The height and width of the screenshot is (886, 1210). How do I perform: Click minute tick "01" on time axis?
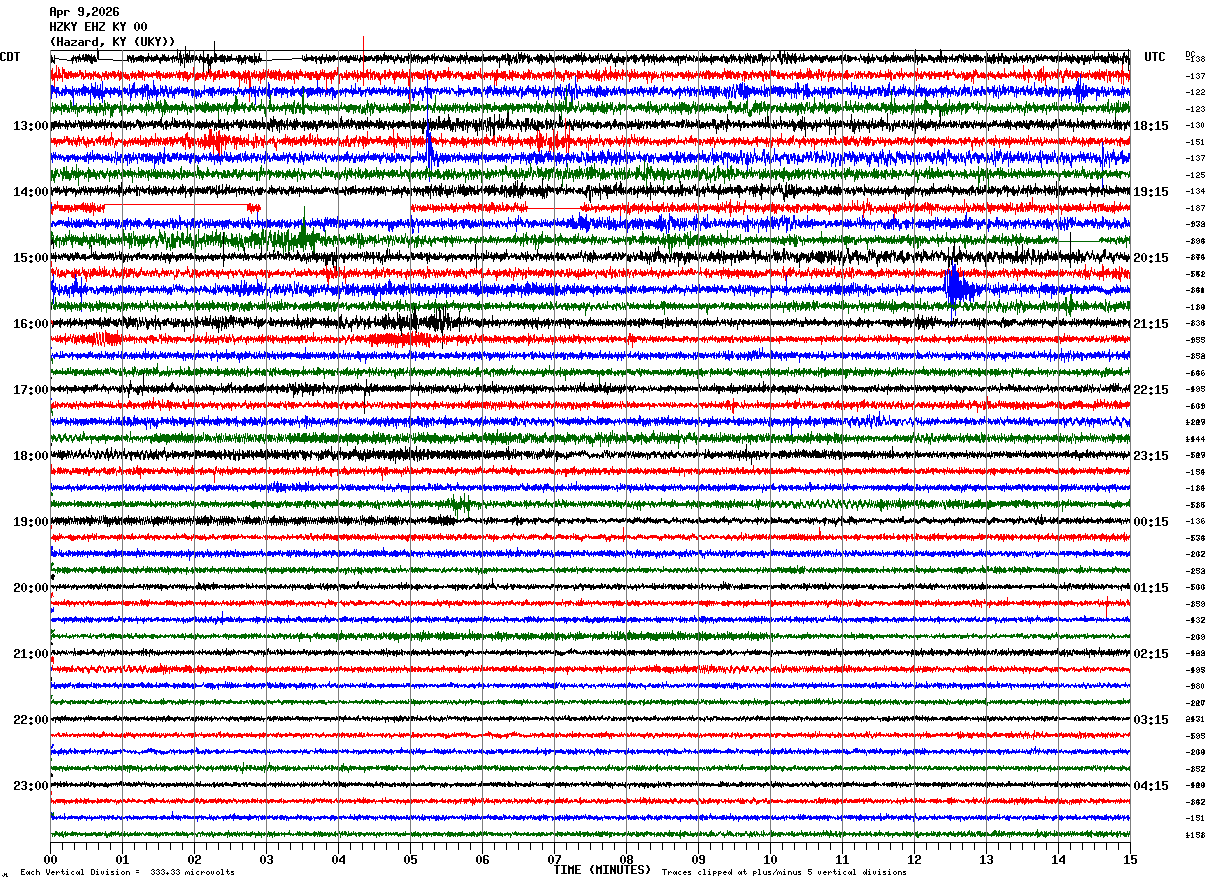point(122,859)
